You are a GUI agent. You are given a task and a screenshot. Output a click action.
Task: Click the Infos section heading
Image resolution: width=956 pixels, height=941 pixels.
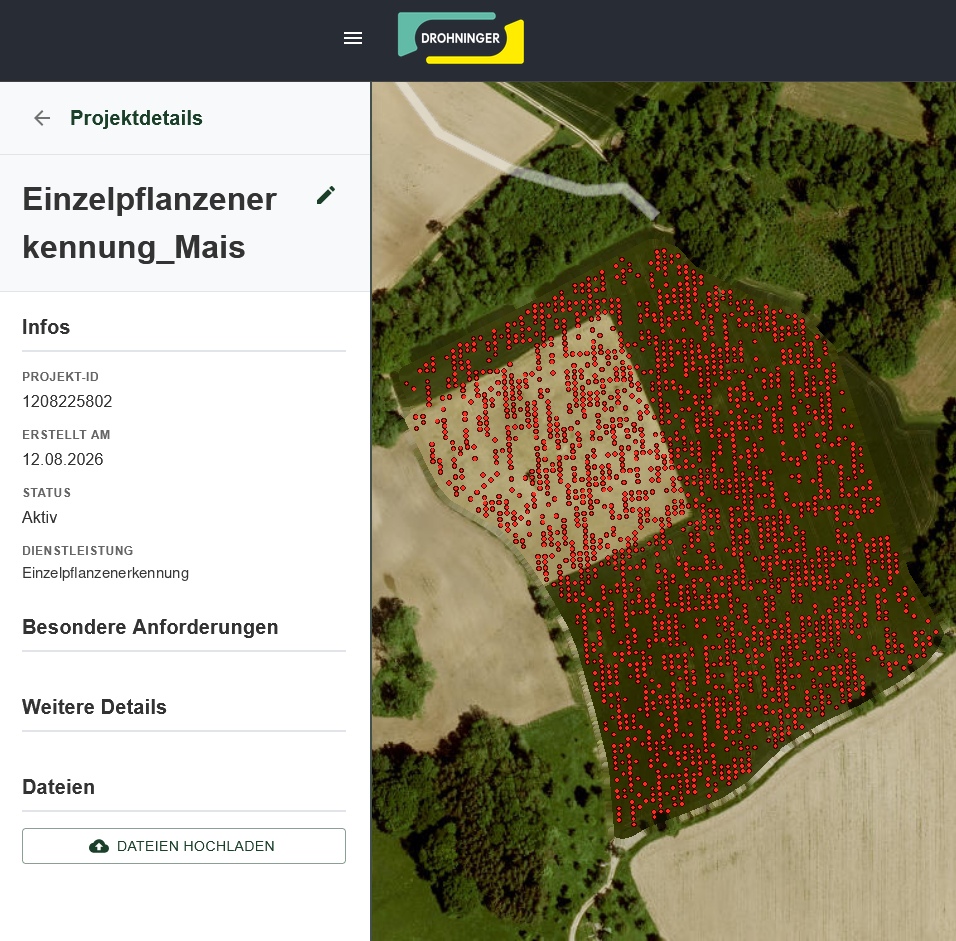coord(46,327)
